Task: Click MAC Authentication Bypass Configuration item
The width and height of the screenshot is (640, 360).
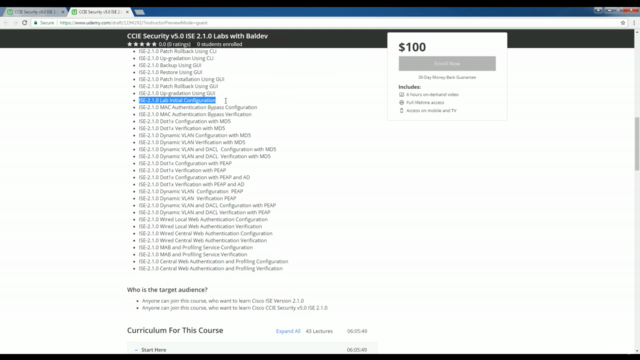Action: [198, 107]
